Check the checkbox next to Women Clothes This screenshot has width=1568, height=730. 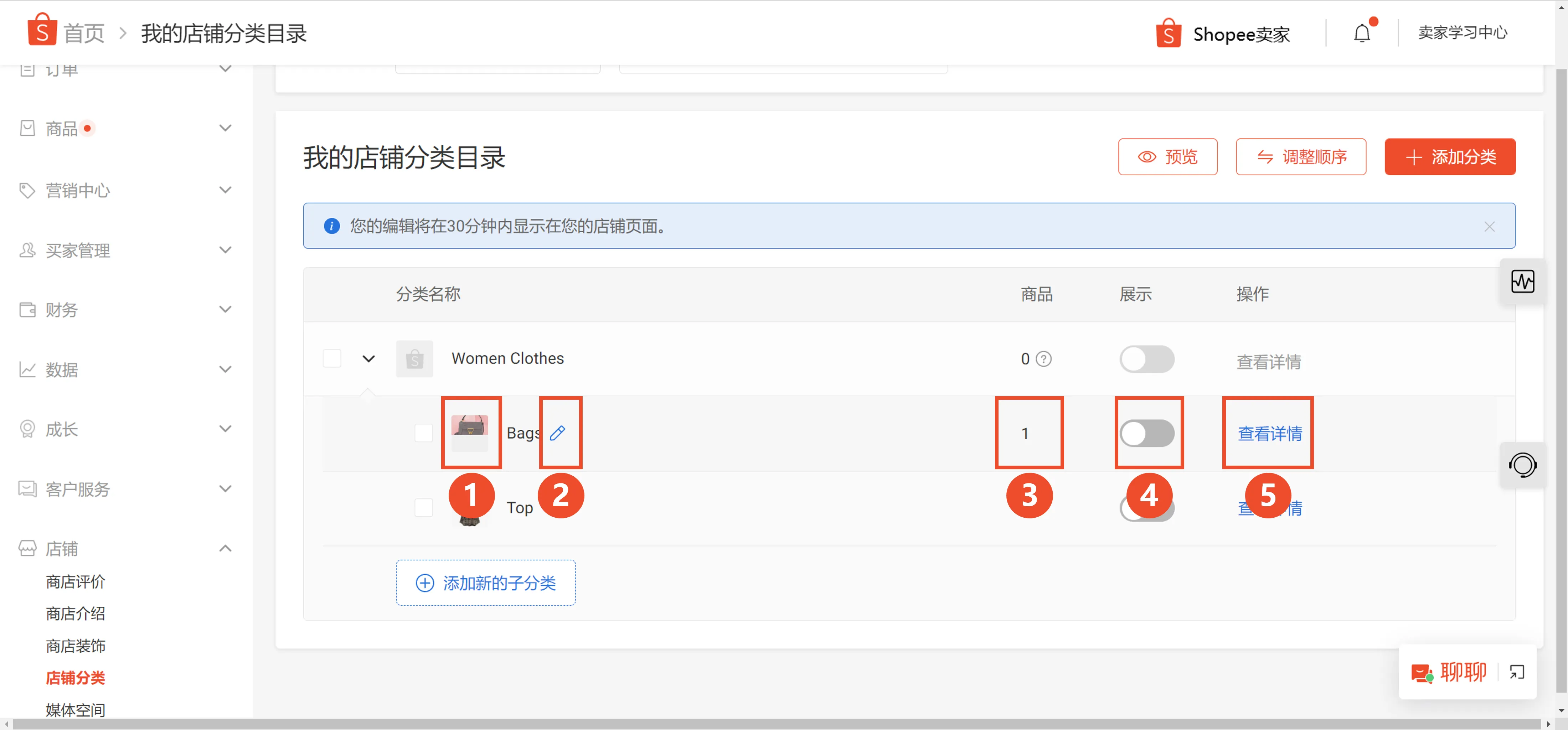(332, 358)
